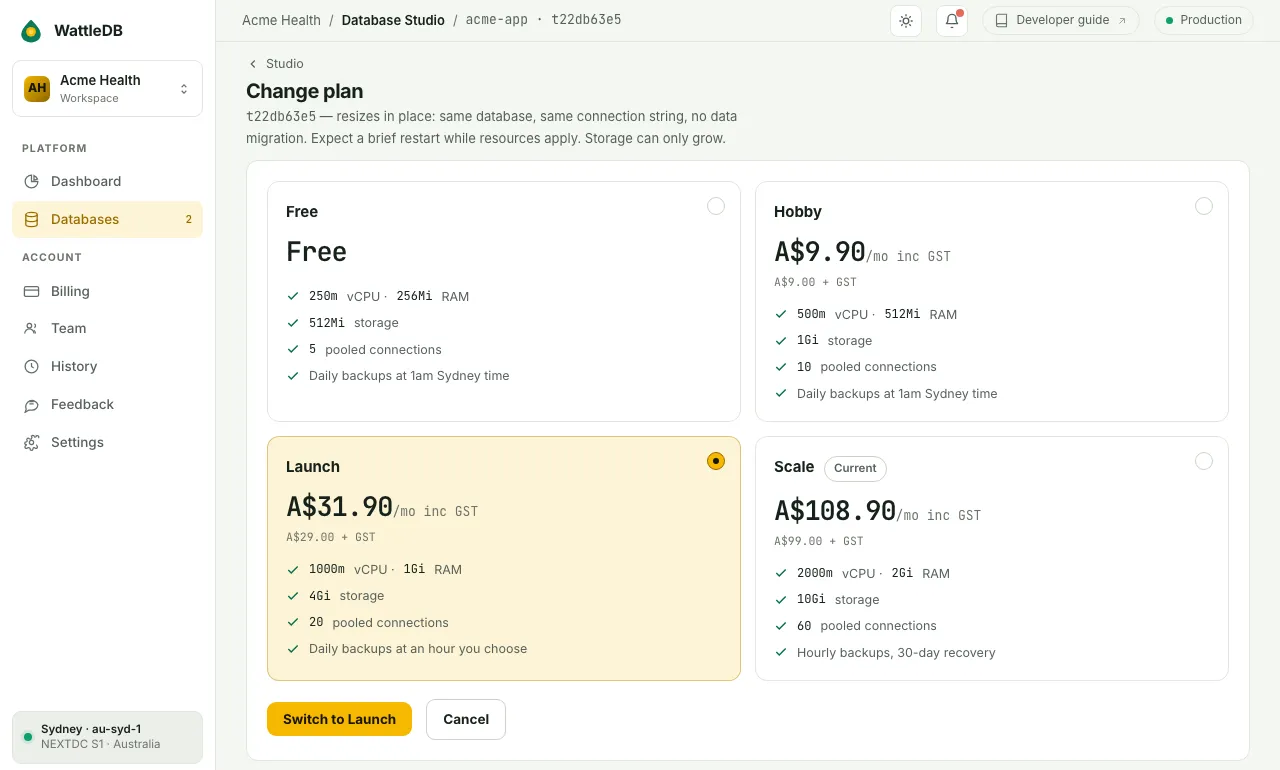Click the Sydney au-syd-1 region card
Screen dimensions: 1280x770
pos(107,737)
